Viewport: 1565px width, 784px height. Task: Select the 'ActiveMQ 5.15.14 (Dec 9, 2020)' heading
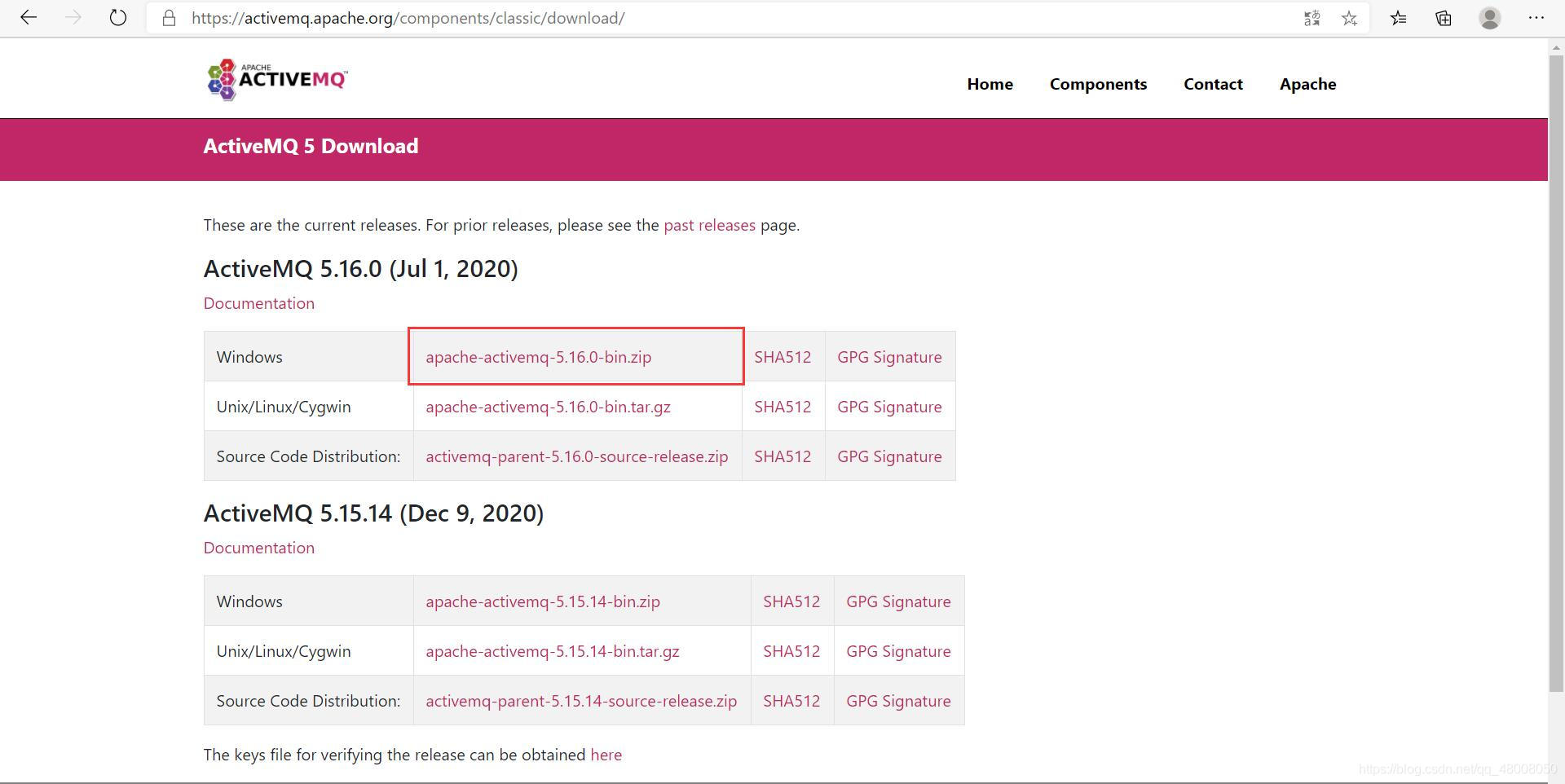pyautogui.click(x=373, y=513)
